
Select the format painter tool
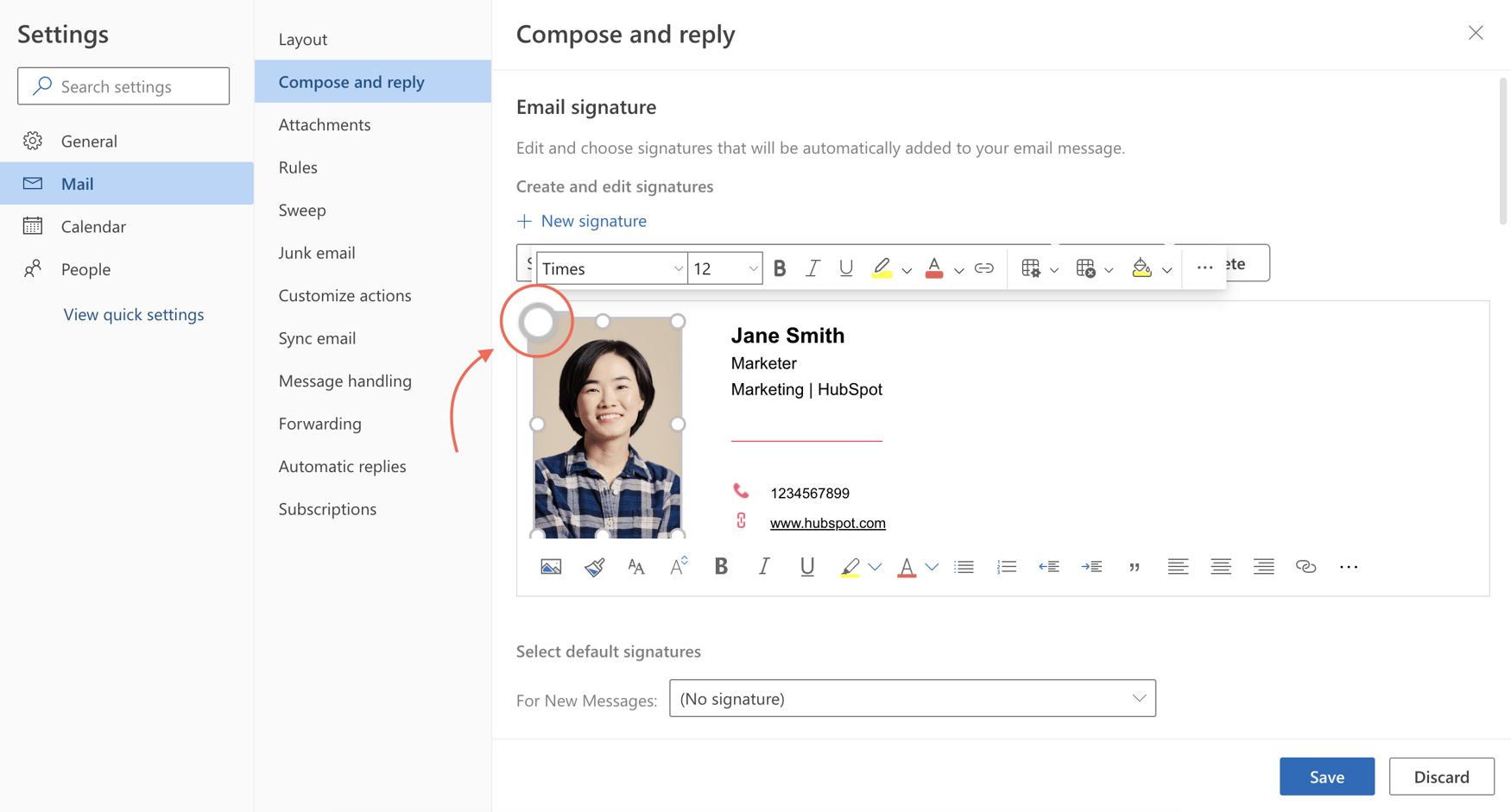[x=594, y=567]
